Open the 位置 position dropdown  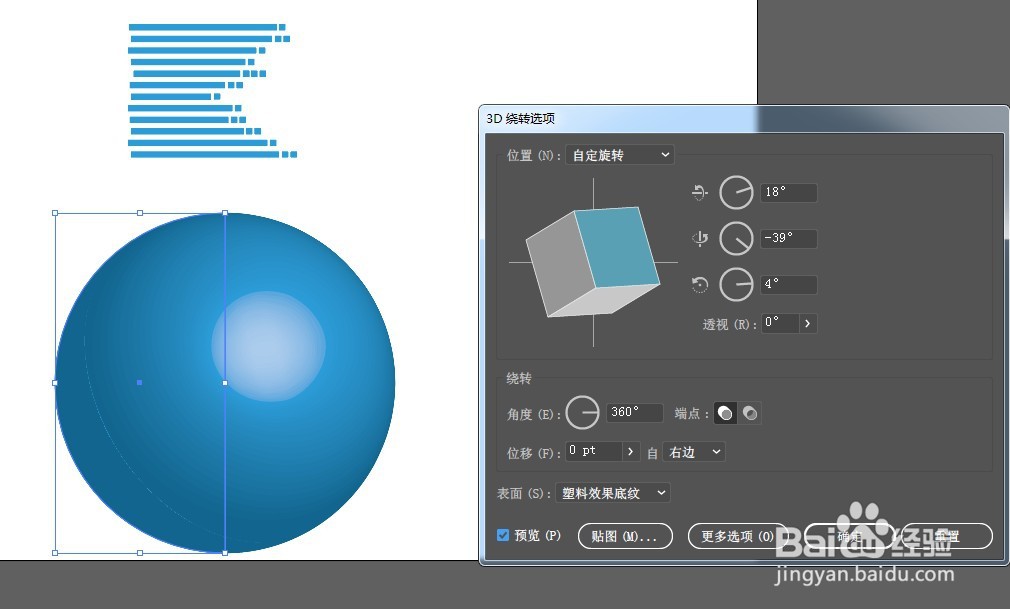(620, 155)
